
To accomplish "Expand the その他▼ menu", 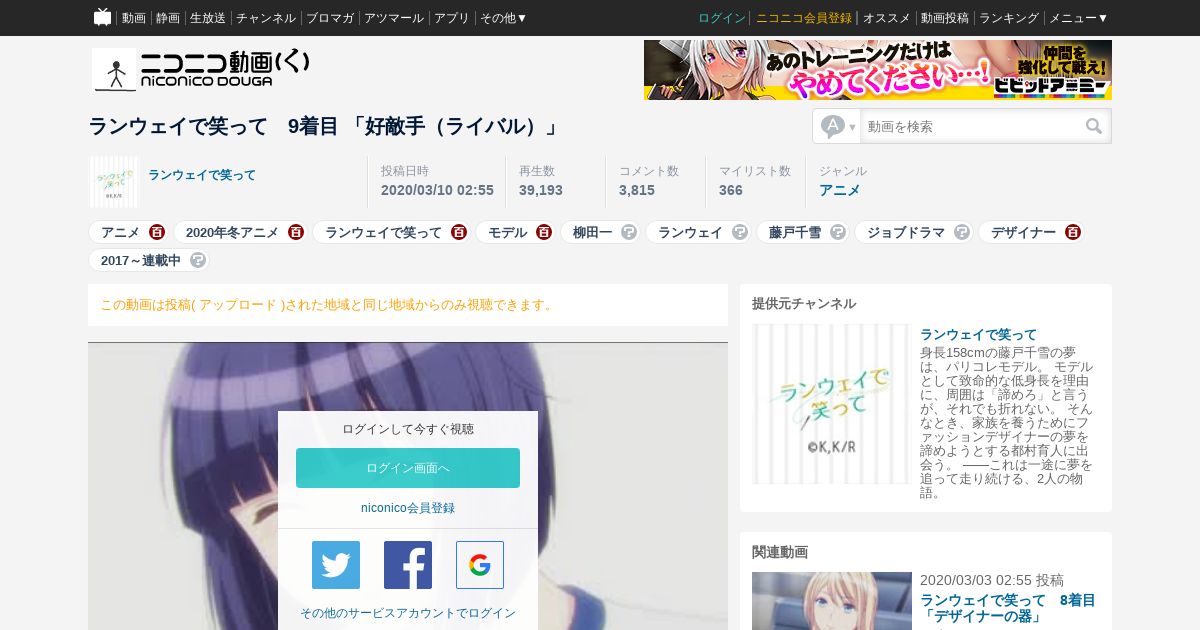I will click(x=503, y=18).
